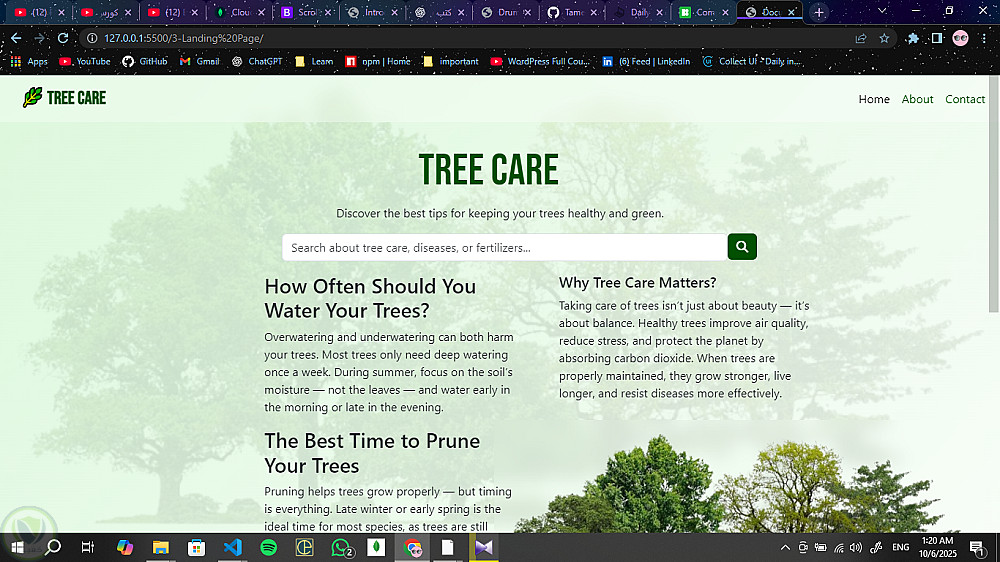This screenshot has height=562, width=1000.
Task: Close the active Docu tab
Action: coord(791,12)
